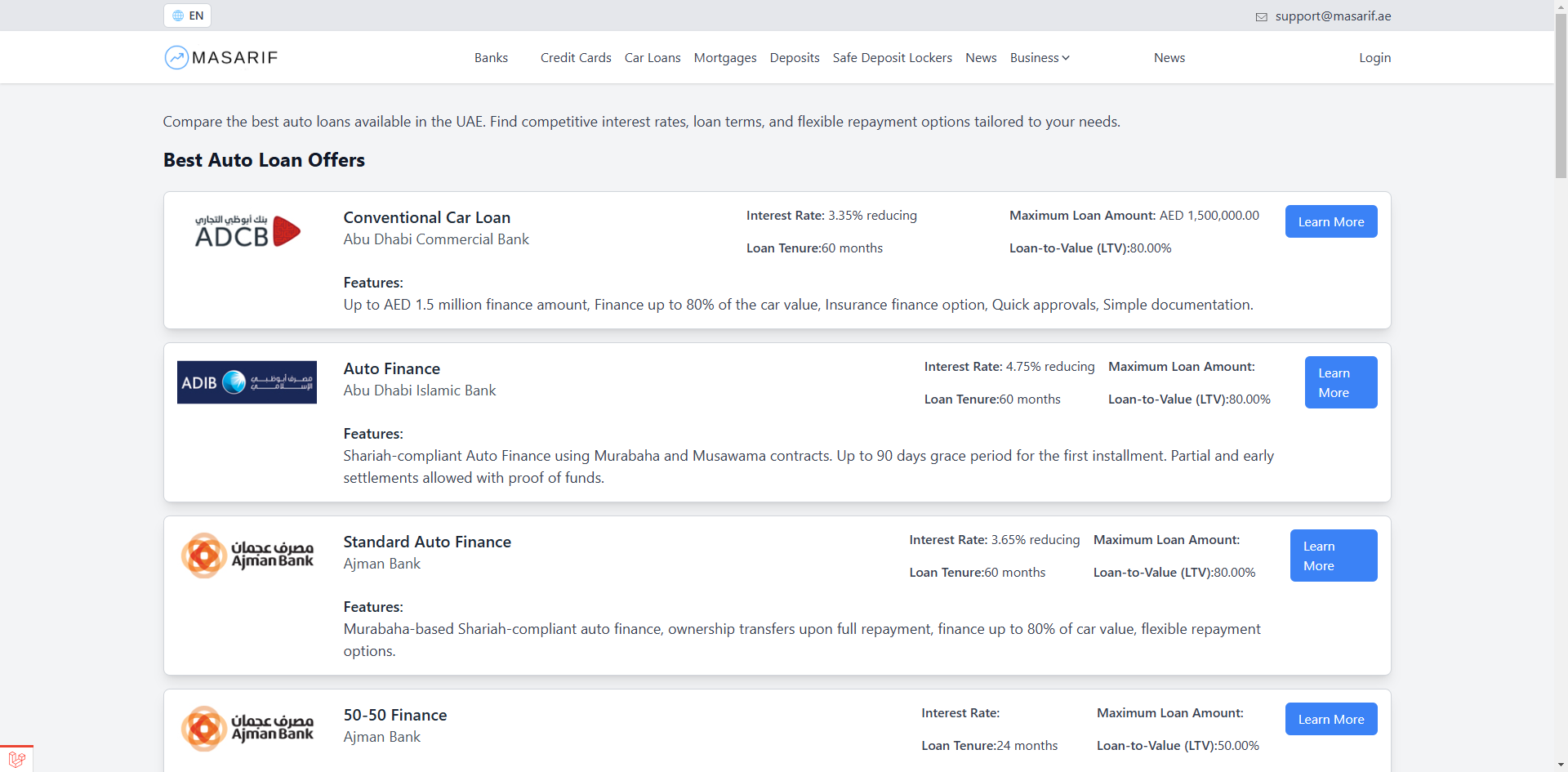Open the Banks menu item

pos(491,58)
